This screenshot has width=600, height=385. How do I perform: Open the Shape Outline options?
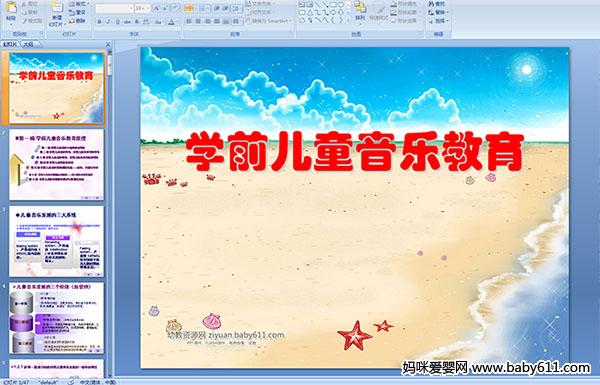406,12
